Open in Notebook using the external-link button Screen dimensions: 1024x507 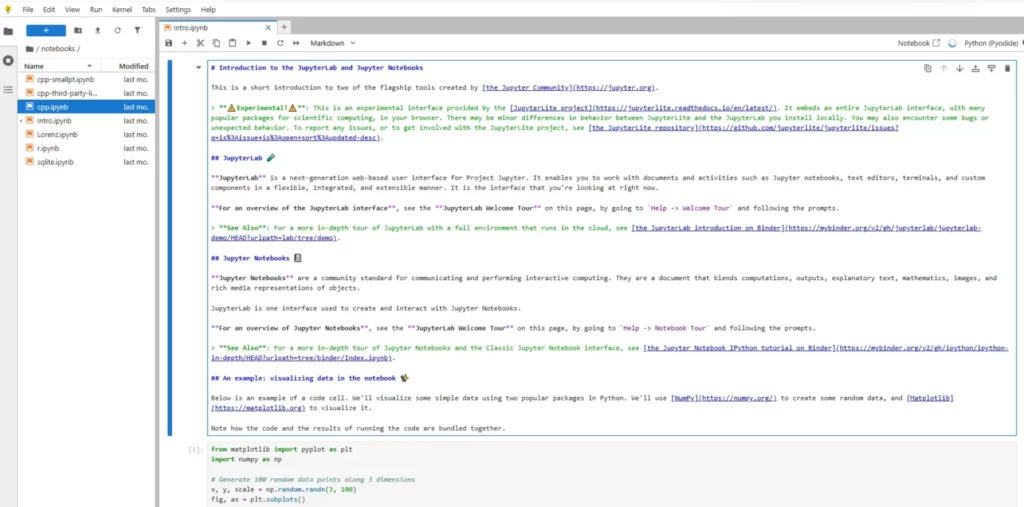tap(919, 43)
